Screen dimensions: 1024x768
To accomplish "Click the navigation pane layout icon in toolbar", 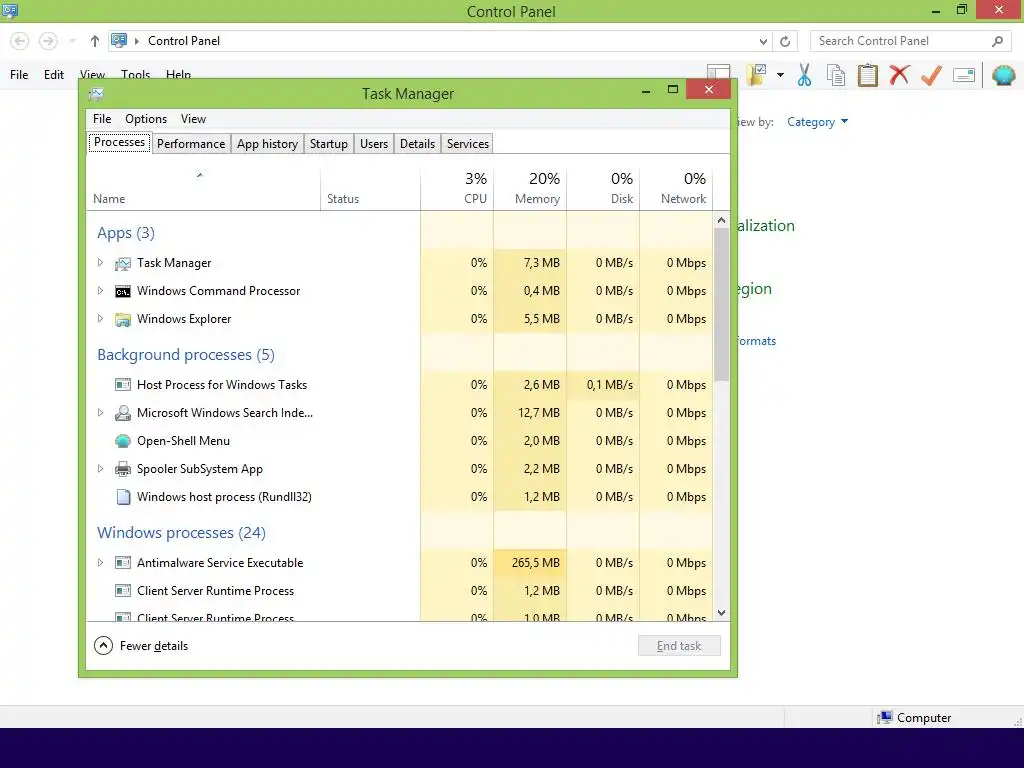I will 718,72.
